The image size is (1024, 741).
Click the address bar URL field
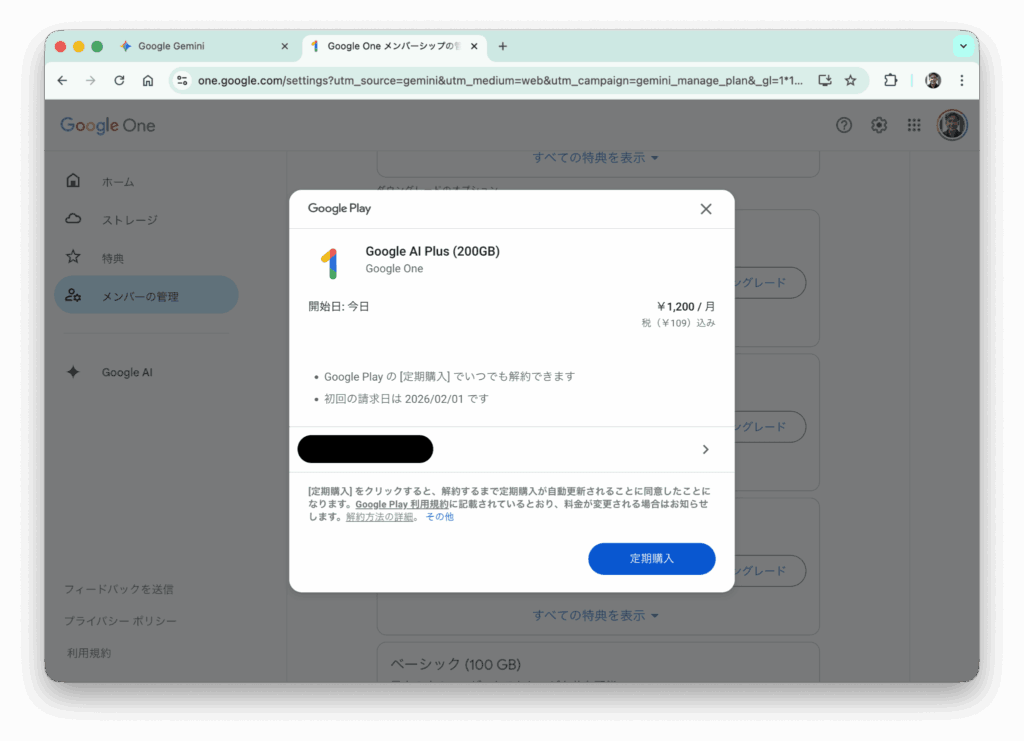pos(500,80)
